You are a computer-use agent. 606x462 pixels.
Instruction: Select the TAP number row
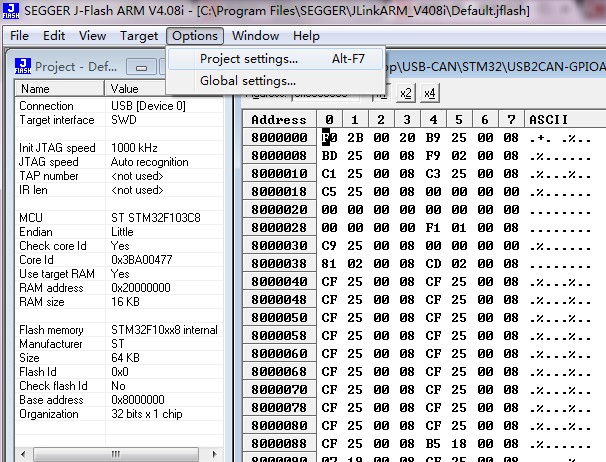click(x=119, y=176)
